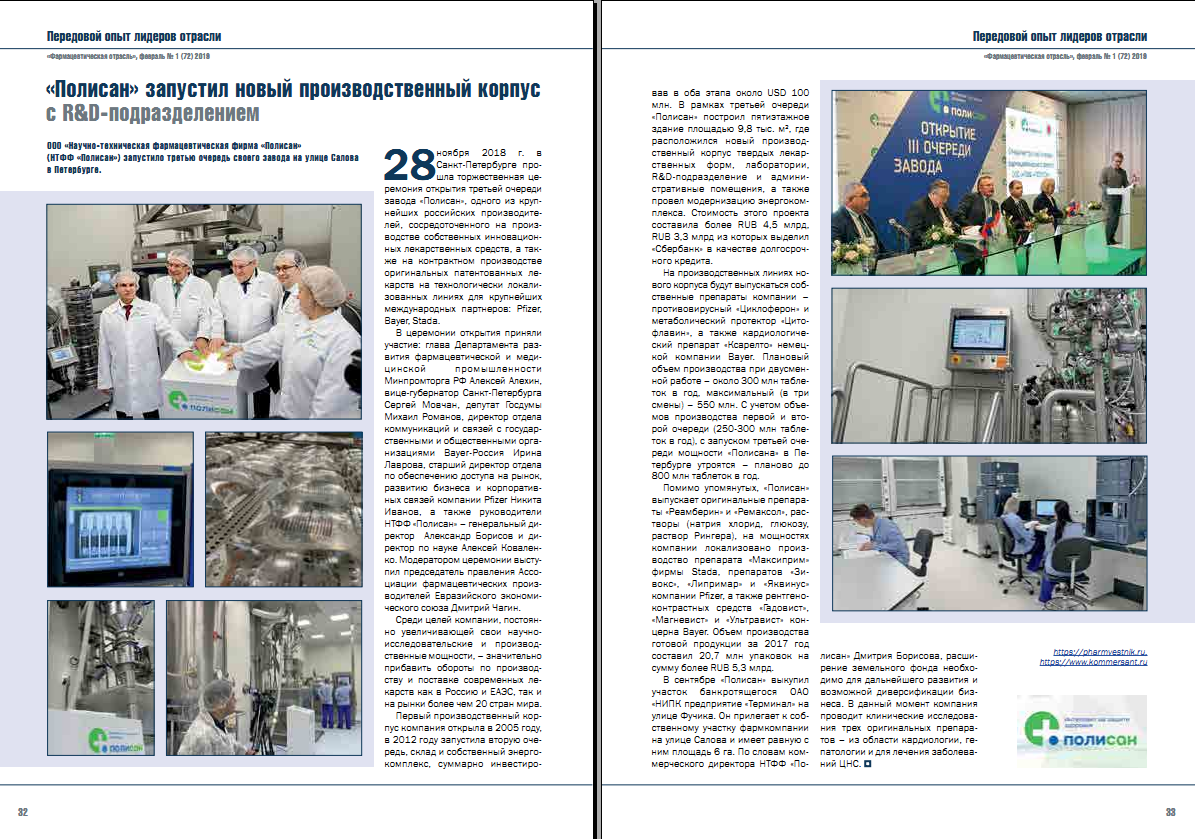
Task: Click the right page section header 'Передовой опыт лидеров отрасли'
Action: point(1059,36)
